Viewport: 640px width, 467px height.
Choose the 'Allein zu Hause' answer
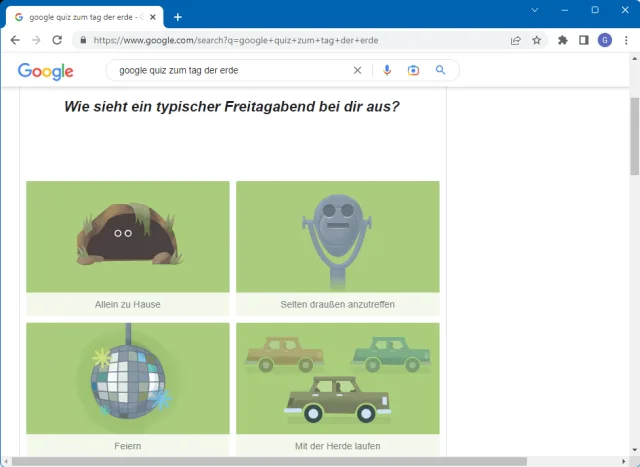click(128, 248)
